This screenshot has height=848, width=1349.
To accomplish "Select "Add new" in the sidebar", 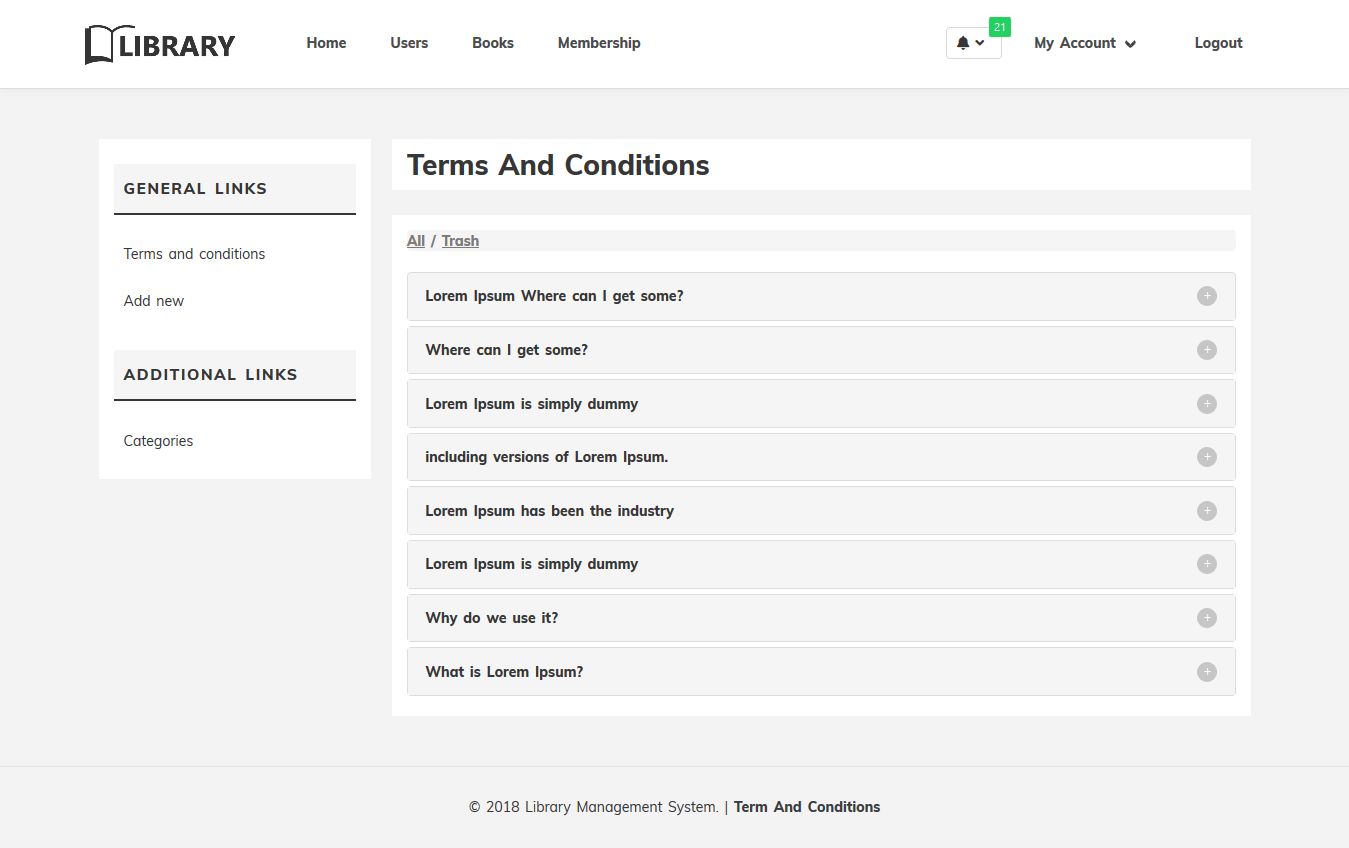I will click(x=154, y=301).
